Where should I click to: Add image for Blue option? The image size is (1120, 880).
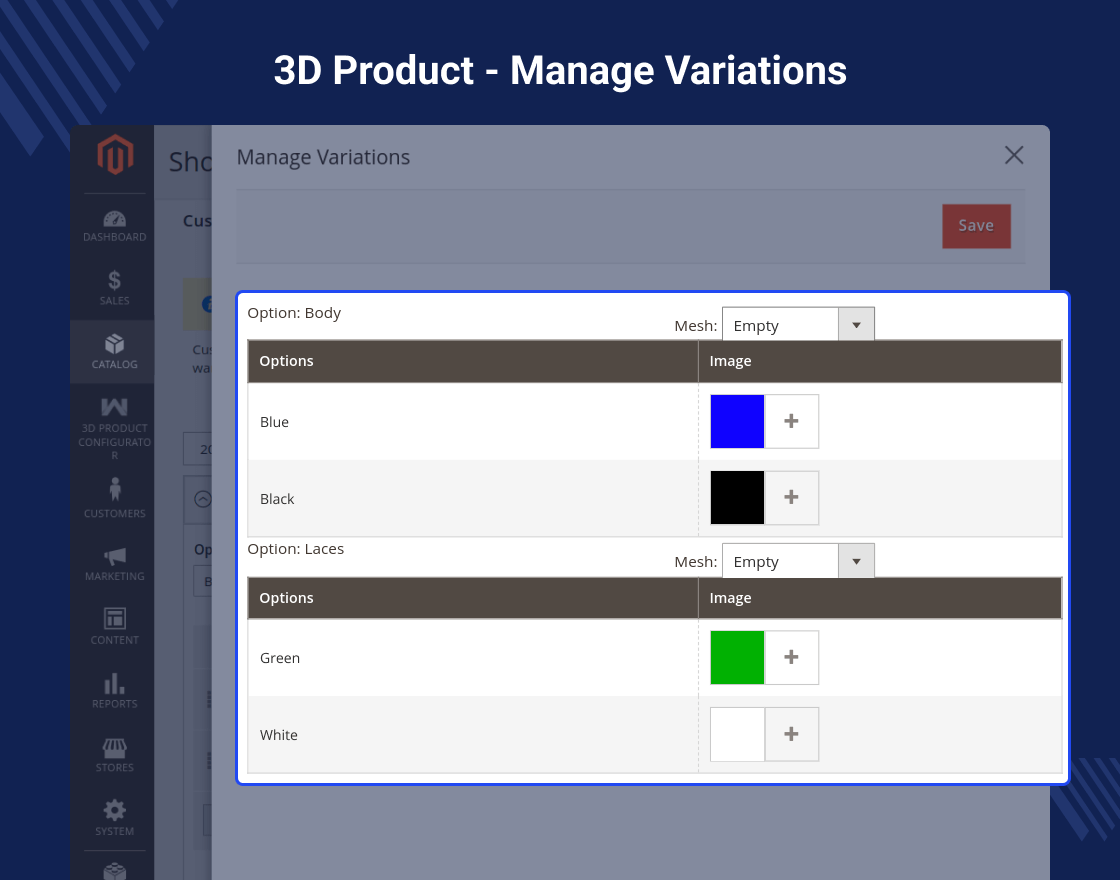tap(791, 421)
